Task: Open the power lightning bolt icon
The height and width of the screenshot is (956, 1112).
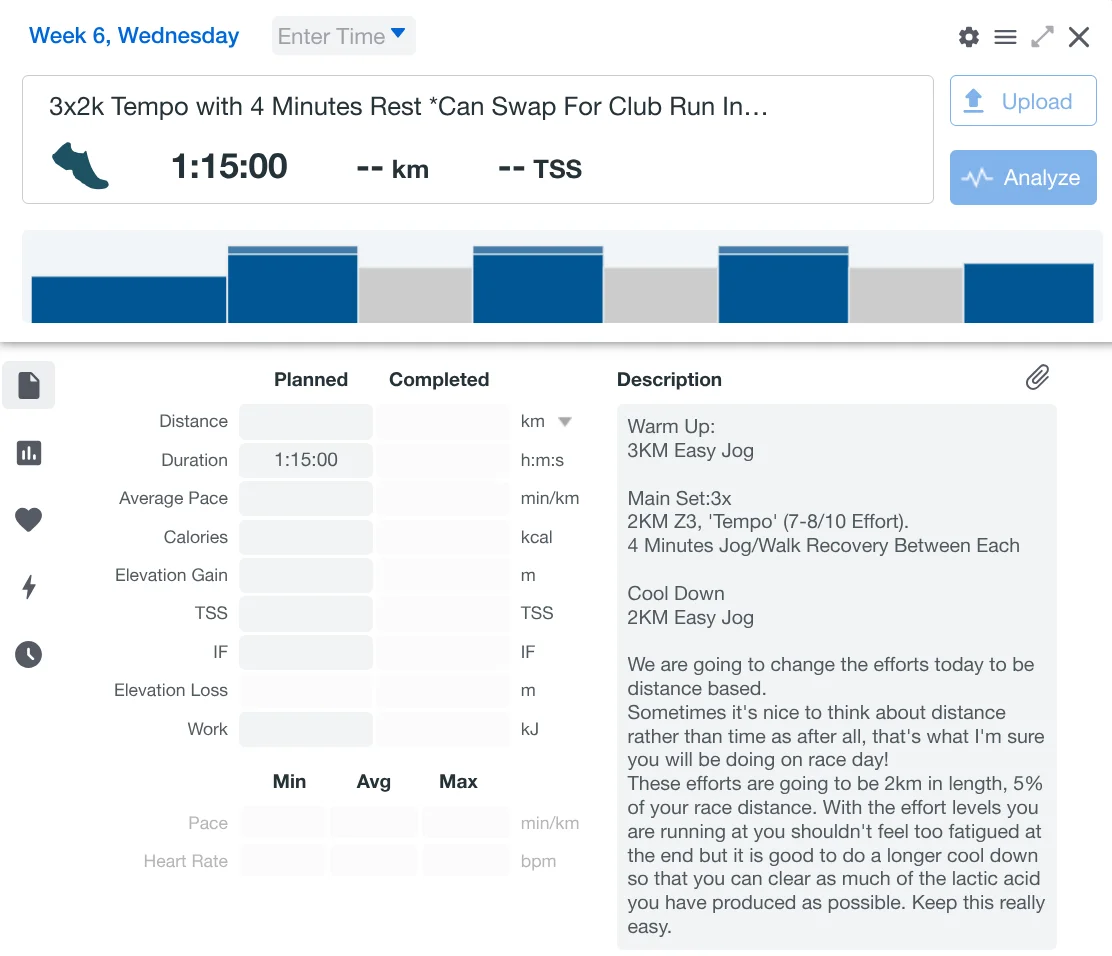Action: click(29, 587)
